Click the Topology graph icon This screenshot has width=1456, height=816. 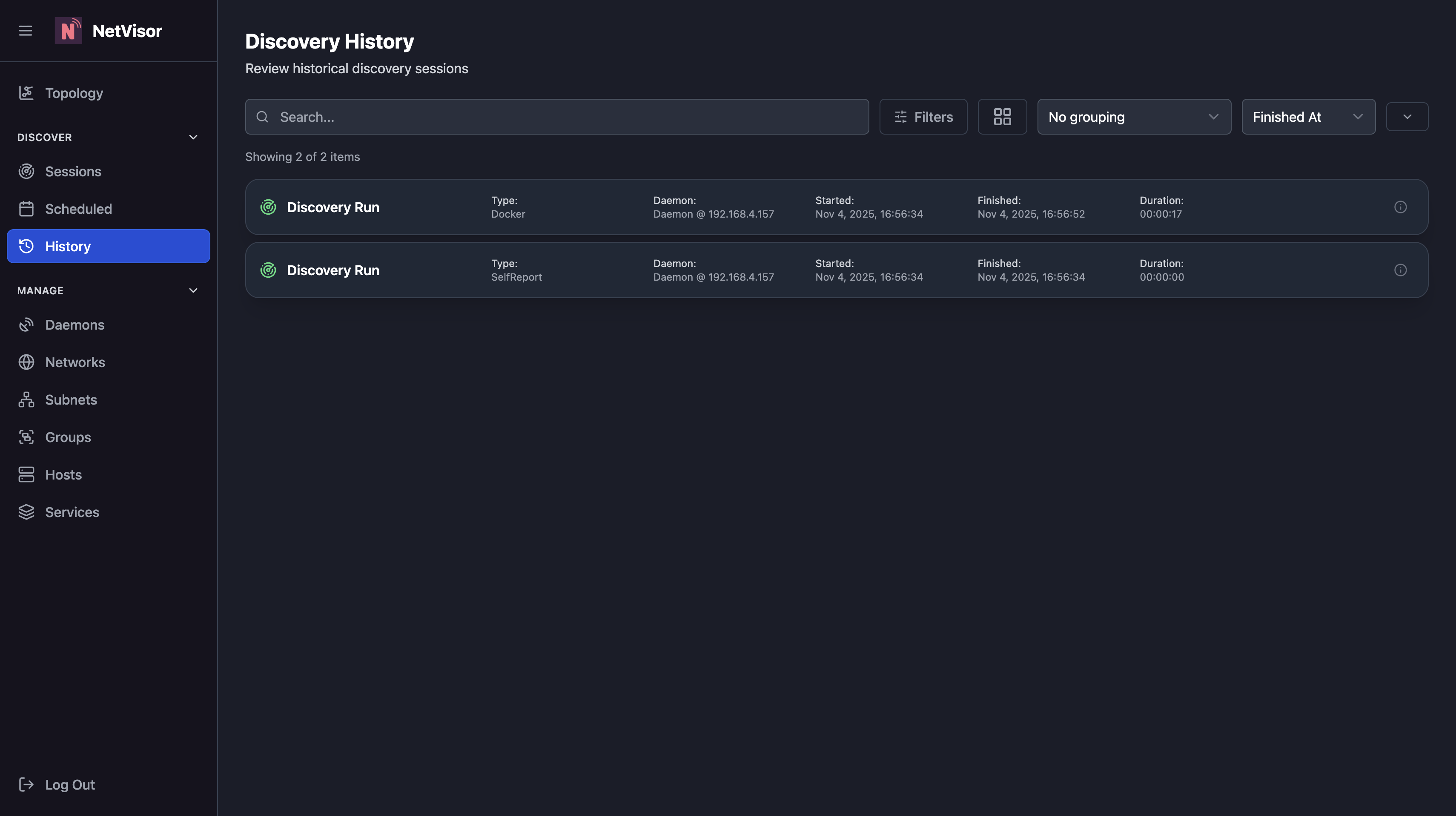[x=26, y=93]
